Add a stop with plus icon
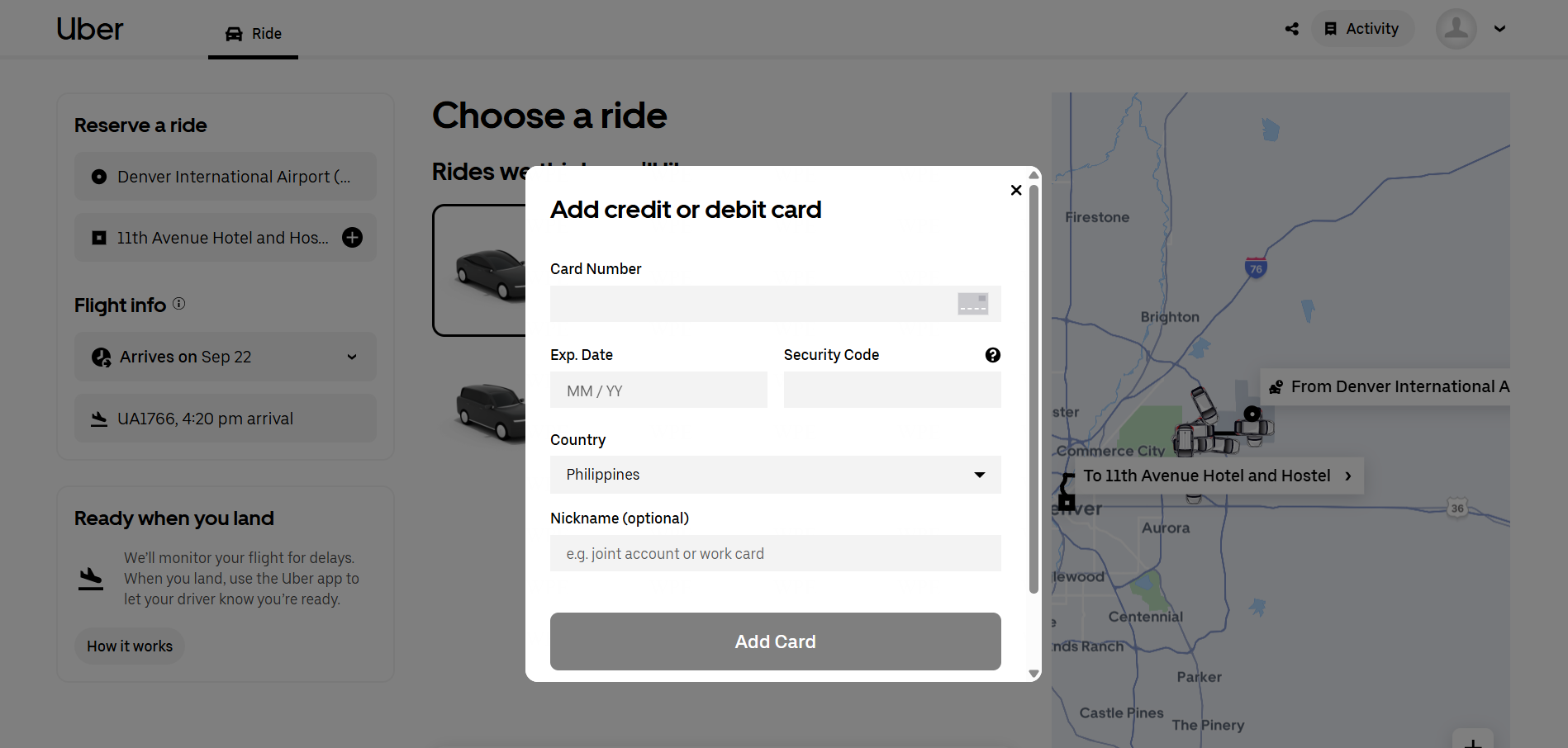 (x=353, y=238)
